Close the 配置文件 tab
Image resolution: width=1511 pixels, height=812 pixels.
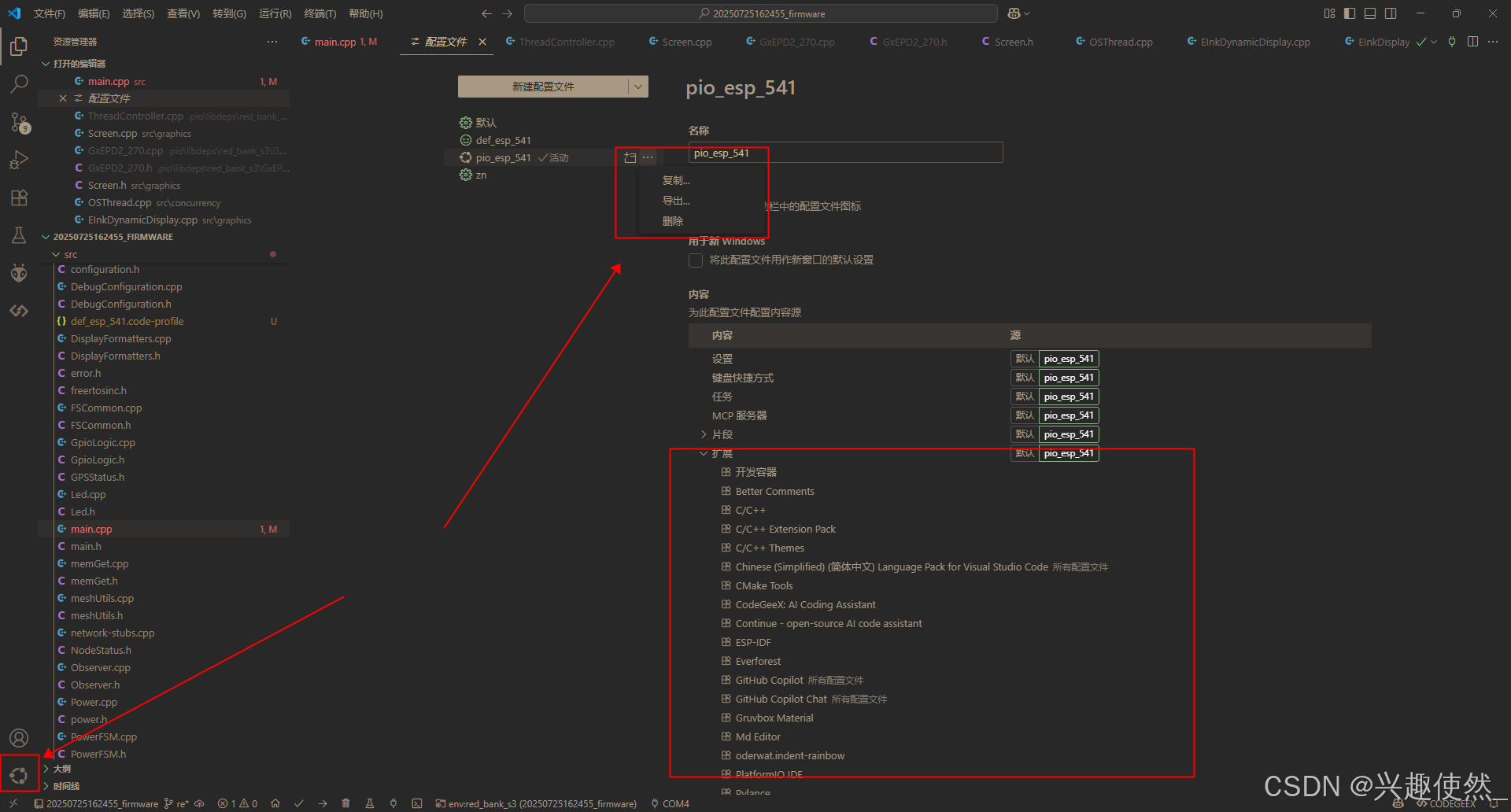click(x=482, y=42)
